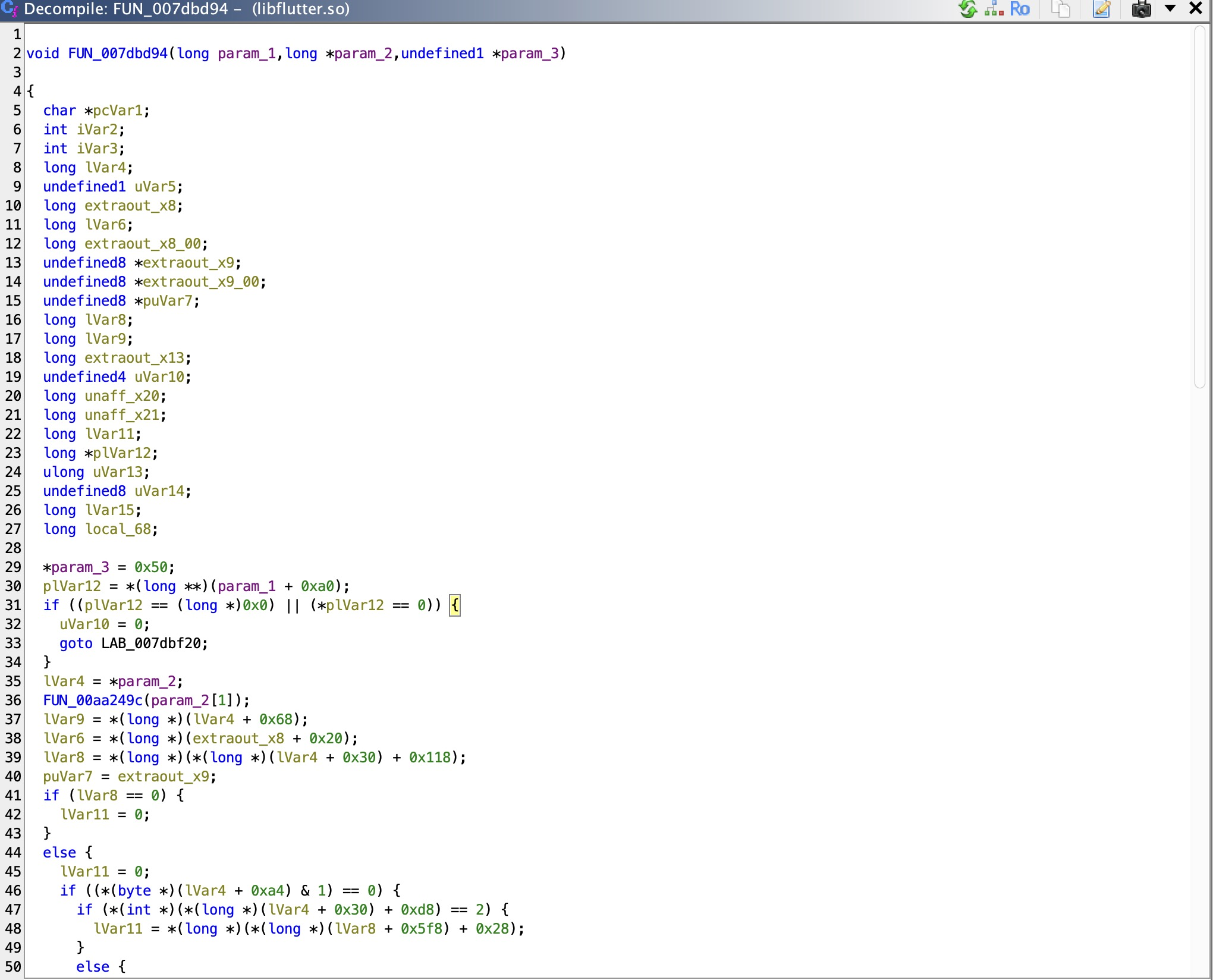
Task: Click the 0x5f8 offset on line 48
Action: (x=422, y=929)
